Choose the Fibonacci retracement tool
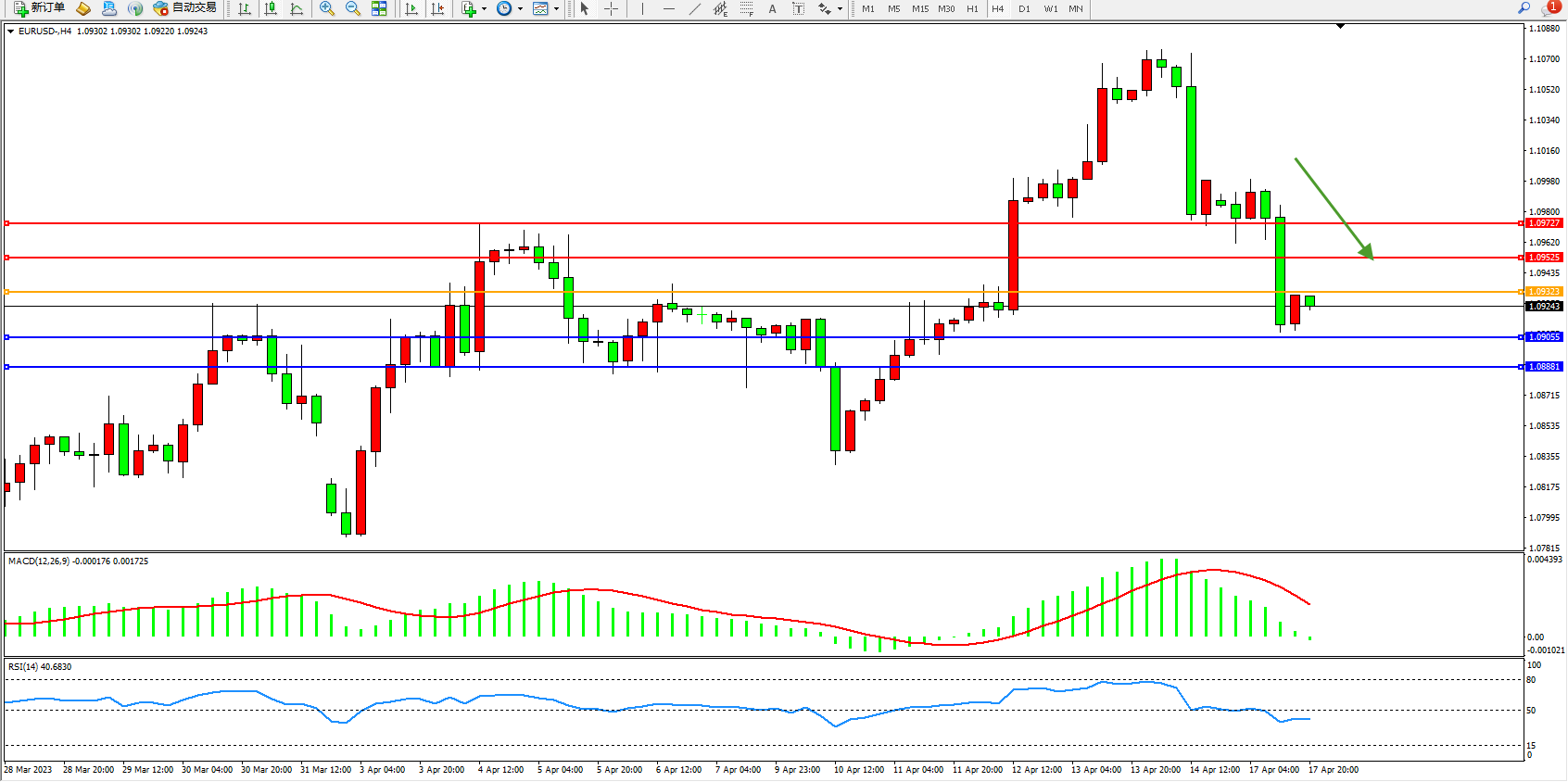 [747, 8]
